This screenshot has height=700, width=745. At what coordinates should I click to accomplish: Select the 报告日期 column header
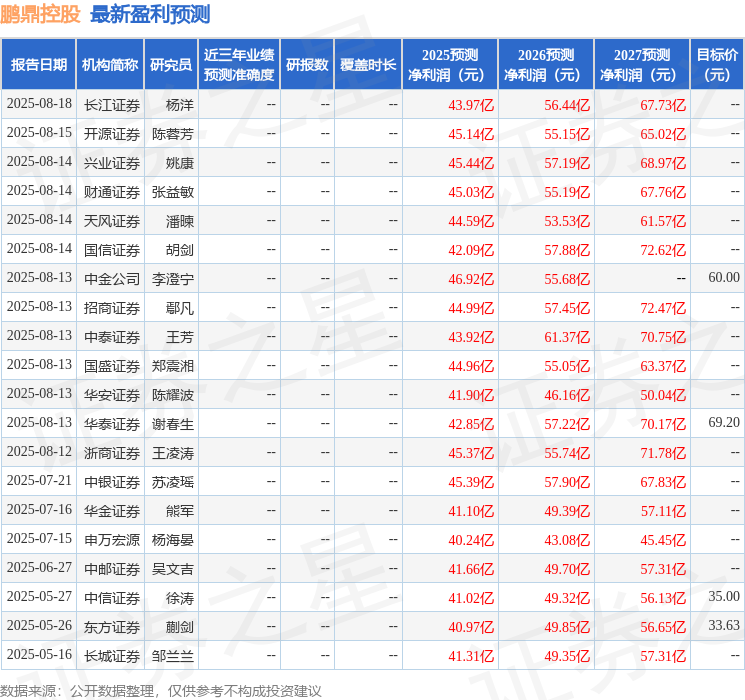point(38,65)
